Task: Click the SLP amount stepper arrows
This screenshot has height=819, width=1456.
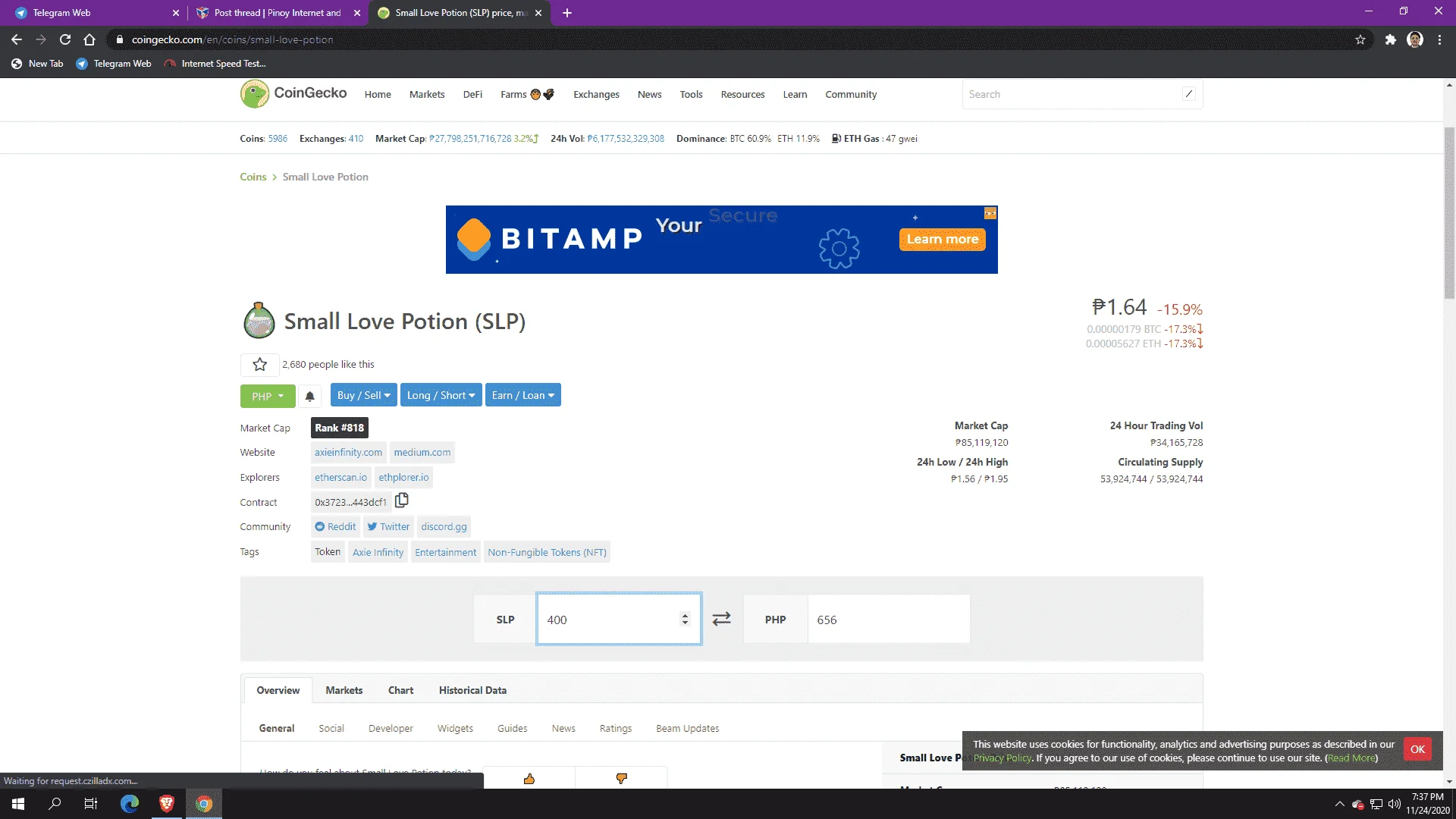Action: (x=685, y=619)
